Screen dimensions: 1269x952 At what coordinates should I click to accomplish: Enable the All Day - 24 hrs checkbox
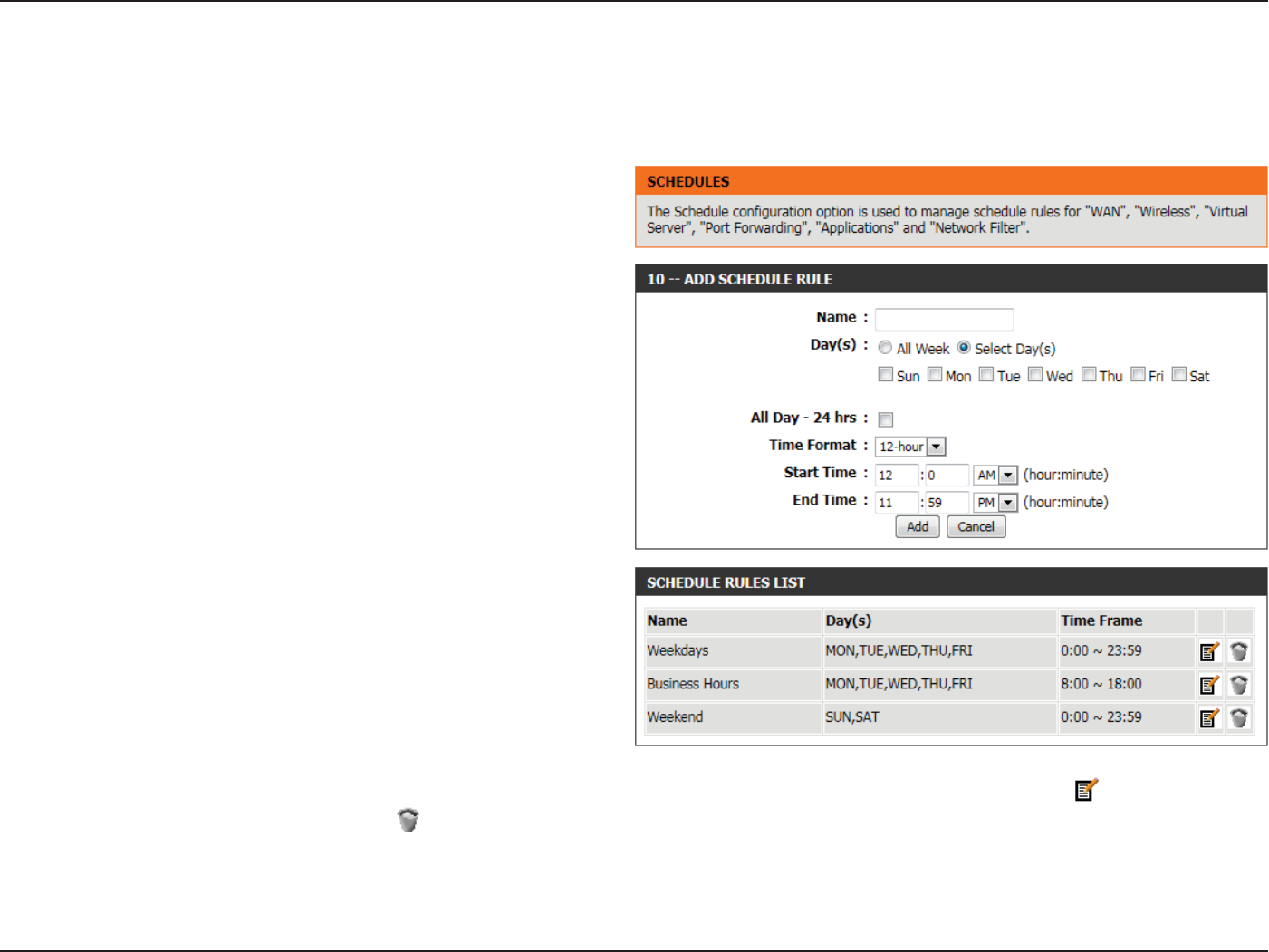(886, 419)
